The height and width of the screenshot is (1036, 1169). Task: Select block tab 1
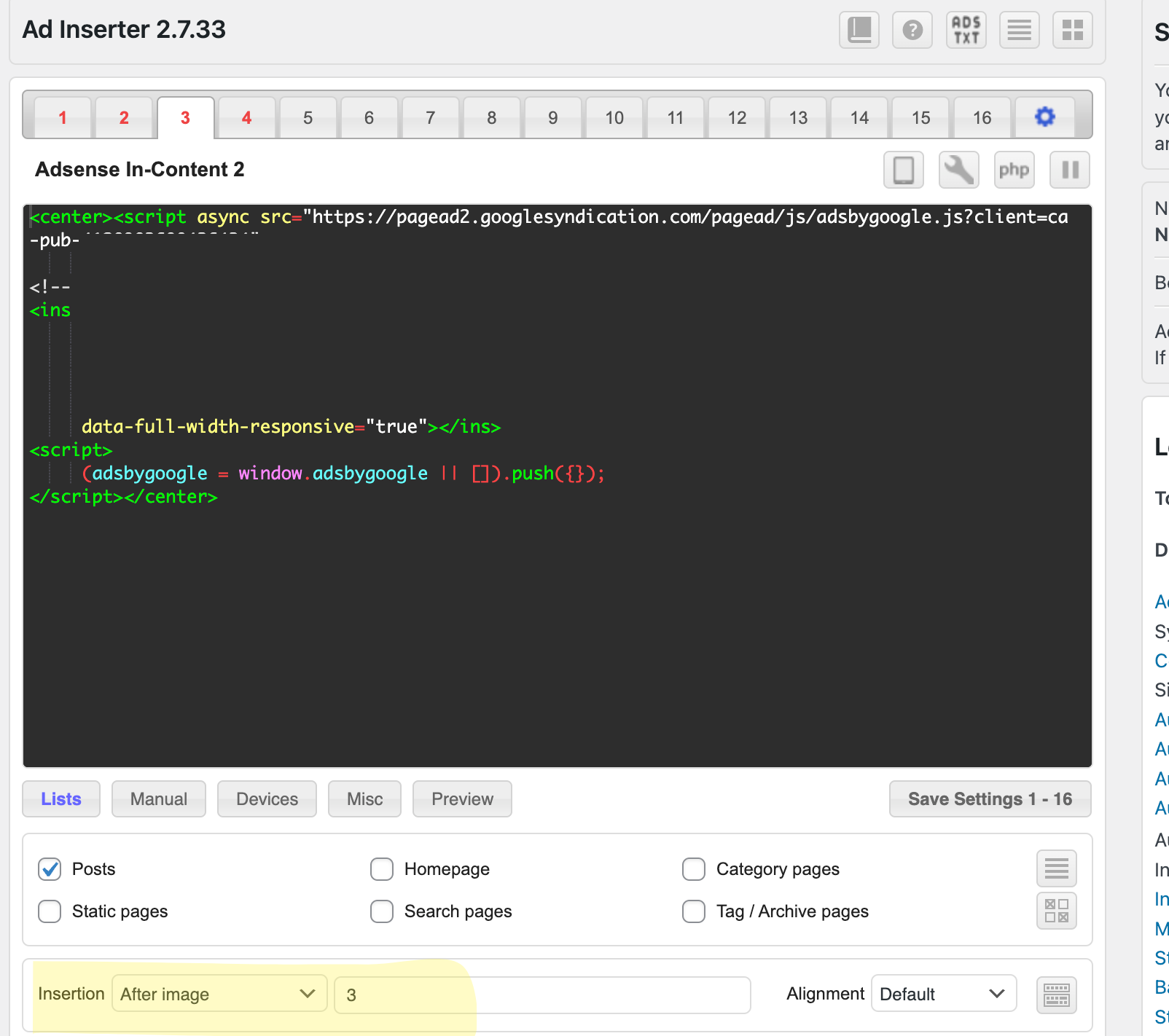tap(63, 118)
